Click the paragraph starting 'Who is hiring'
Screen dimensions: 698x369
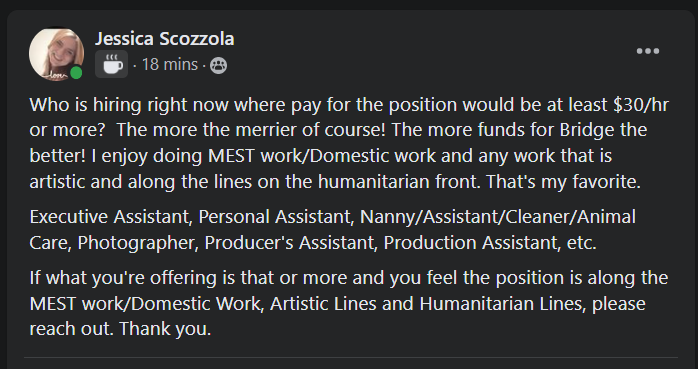pyautogui.click(x=349, y=143)
